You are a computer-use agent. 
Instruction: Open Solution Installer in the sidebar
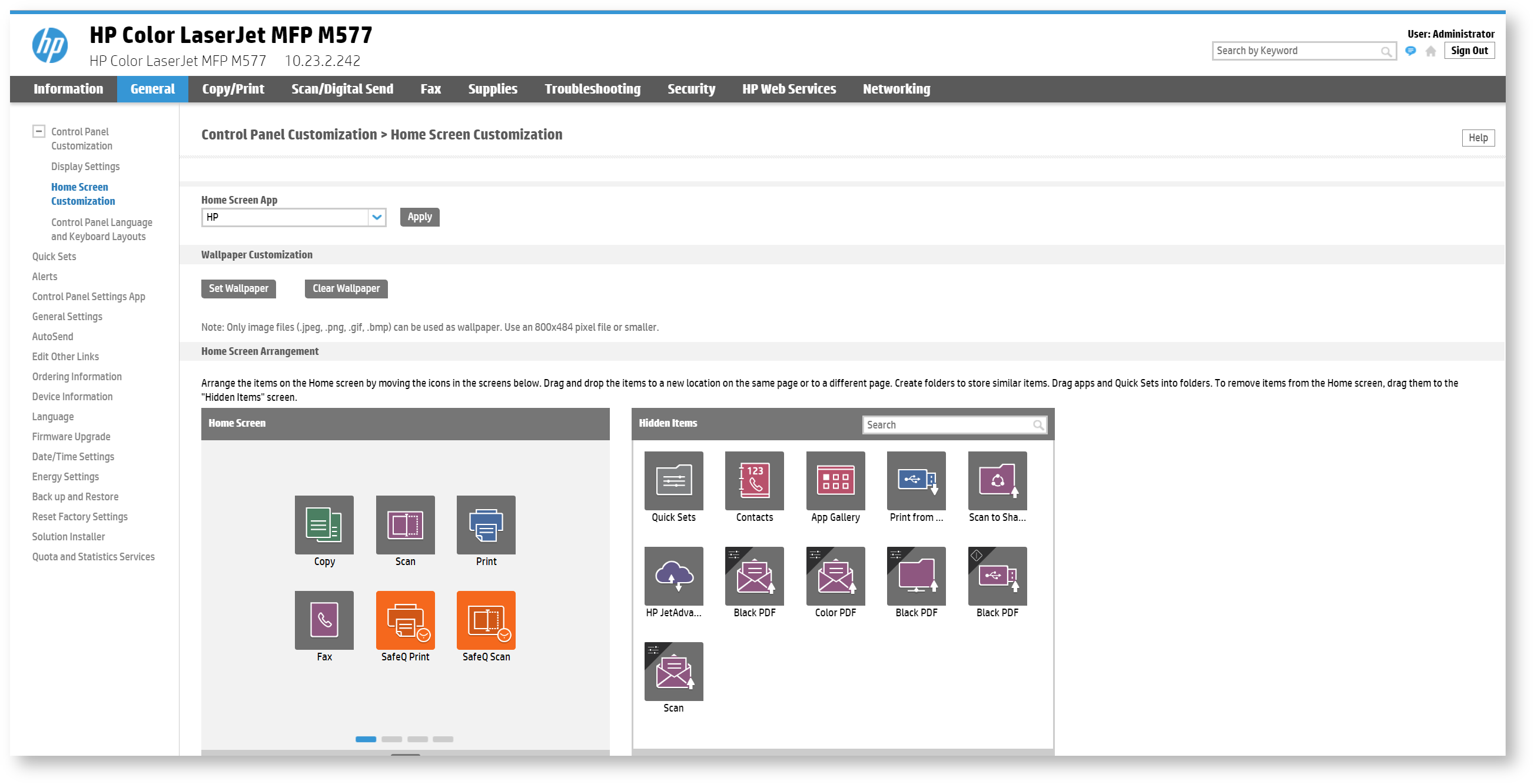(68, 537)
